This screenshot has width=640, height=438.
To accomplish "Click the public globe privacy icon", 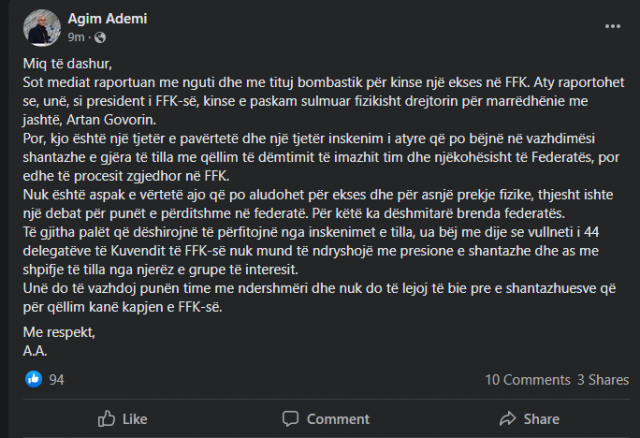I will (99, 36).
